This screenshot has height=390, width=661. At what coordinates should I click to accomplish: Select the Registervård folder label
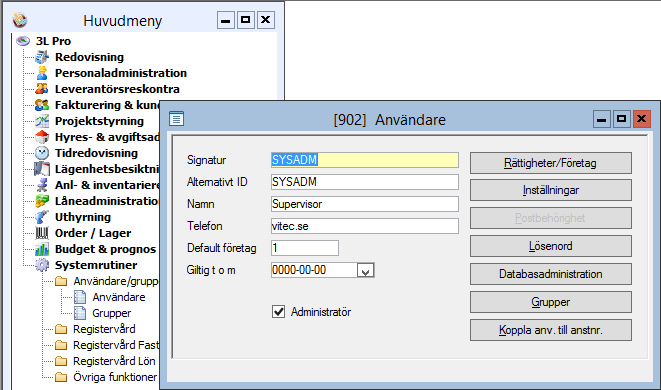104,329
